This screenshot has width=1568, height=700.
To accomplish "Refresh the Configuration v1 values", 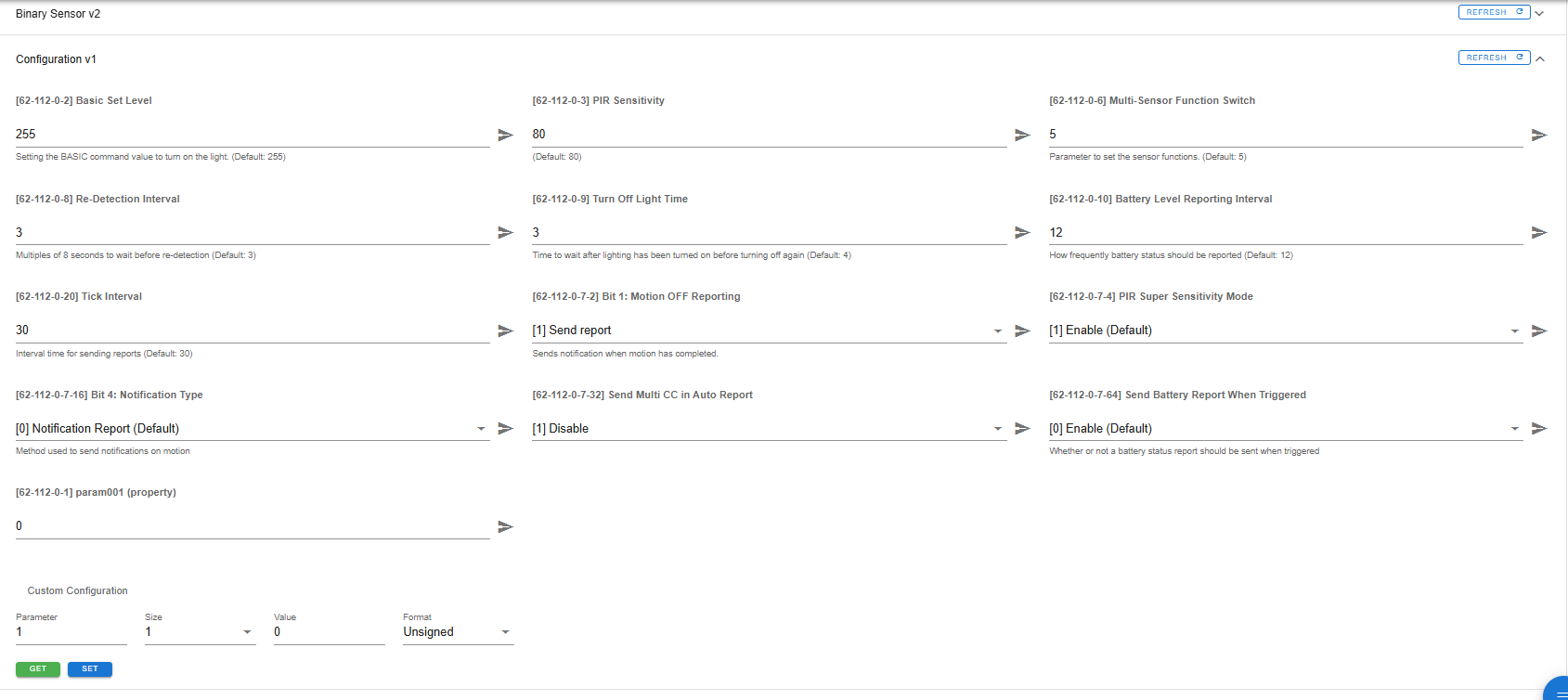I will [x=1494, y=58].
